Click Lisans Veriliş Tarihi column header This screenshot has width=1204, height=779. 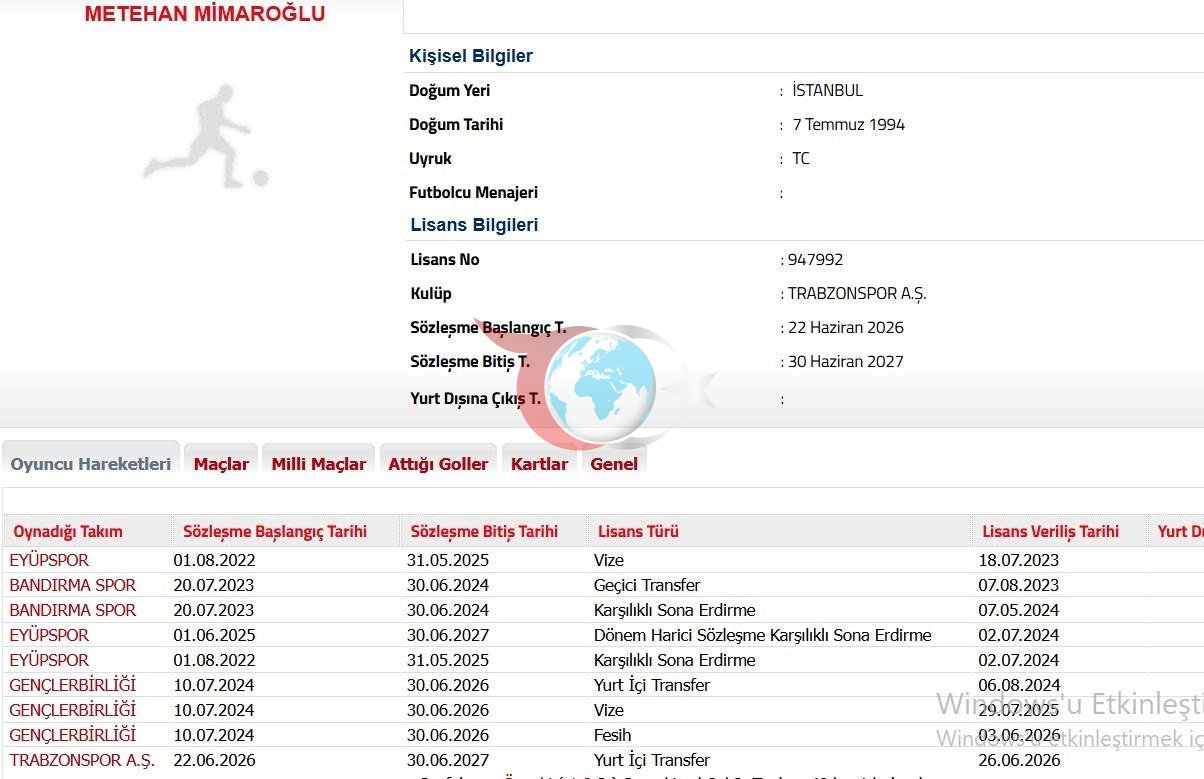point(1051,531)
